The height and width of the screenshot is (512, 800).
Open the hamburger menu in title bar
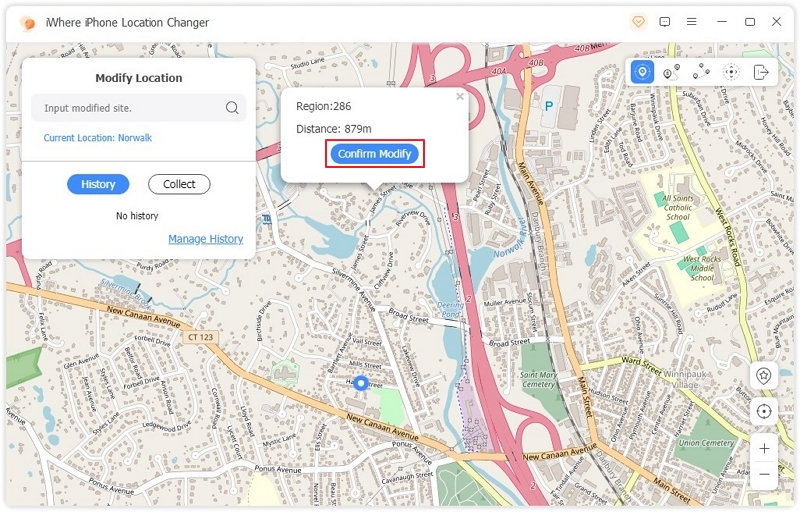tap(691, 22)
